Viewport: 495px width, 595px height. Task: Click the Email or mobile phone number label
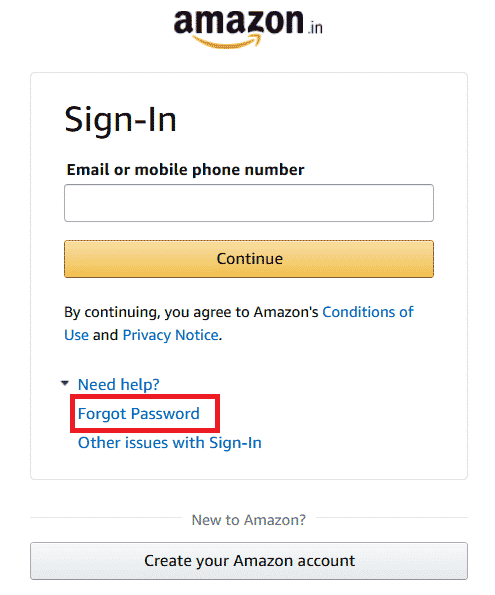185,170
